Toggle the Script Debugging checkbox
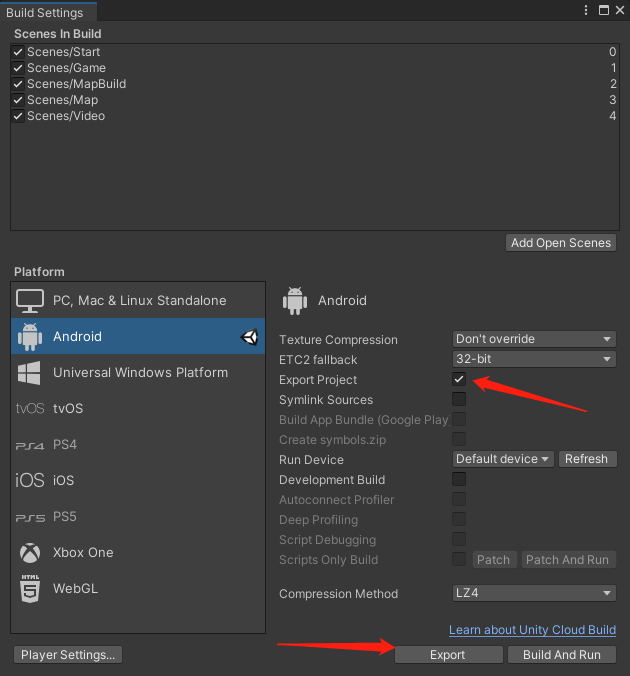 click(459, 539)
